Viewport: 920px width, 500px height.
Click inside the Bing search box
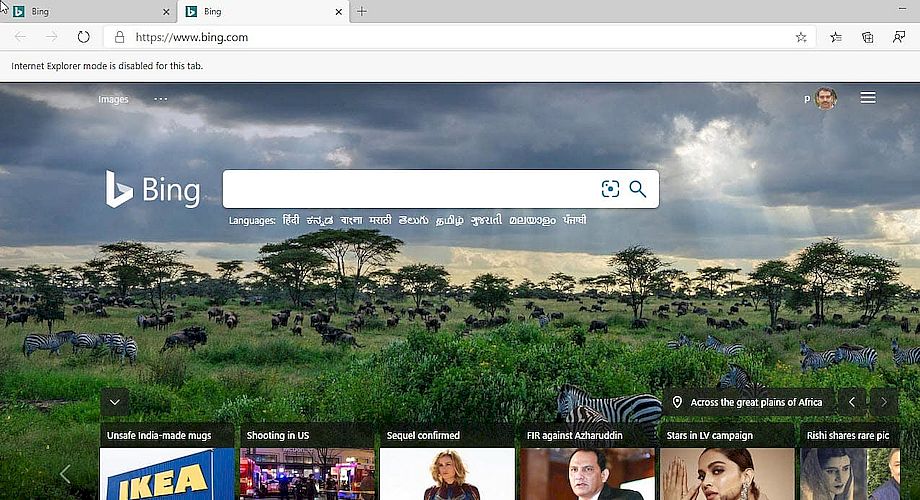tap(410, 189)
